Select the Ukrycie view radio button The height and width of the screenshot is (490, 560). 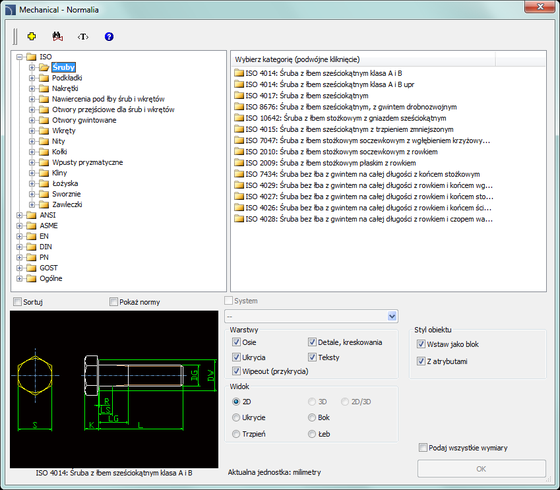236,418
